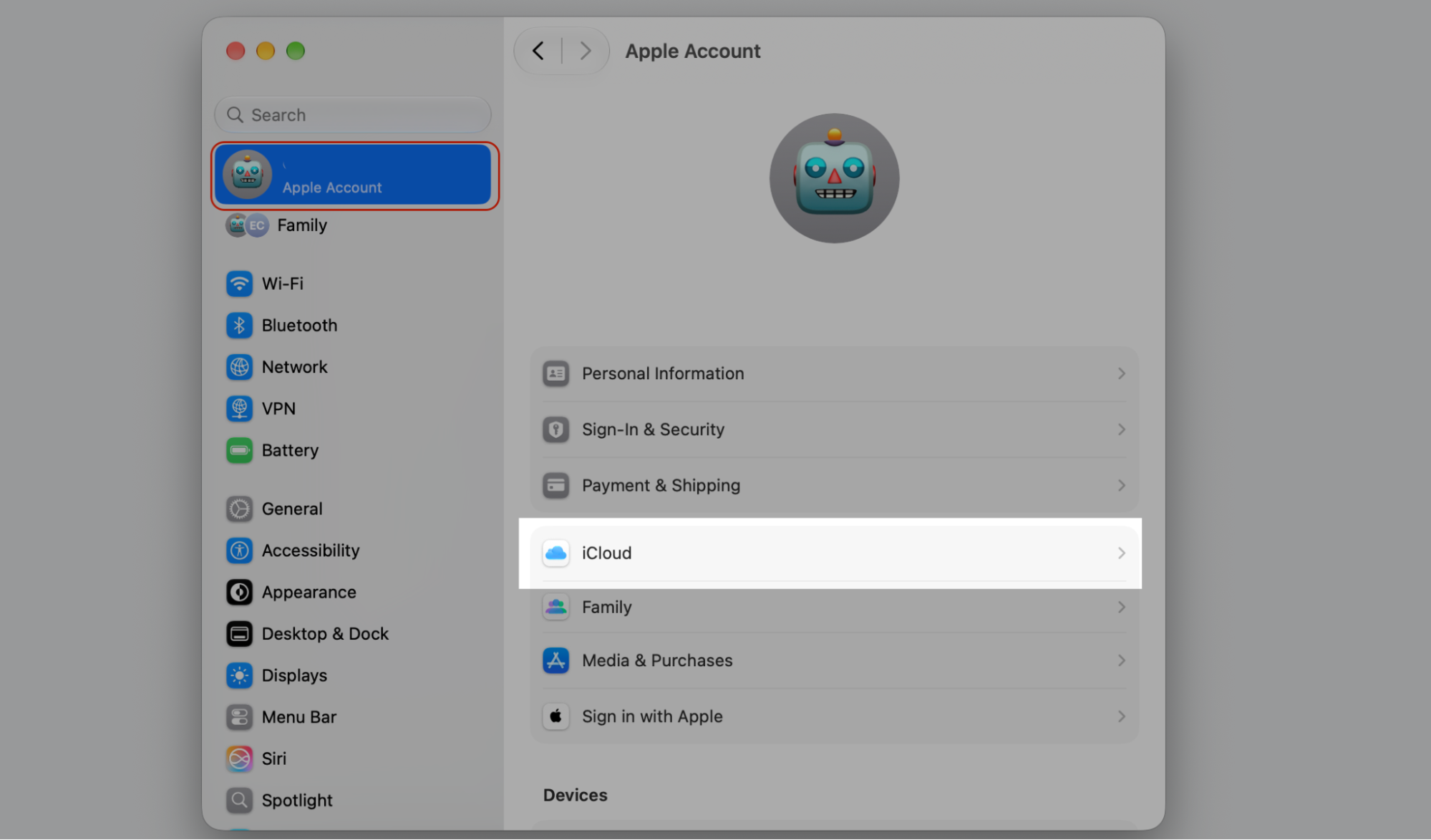Click the robot avatar in sidebar
Screen dimensions: 1431x840
point(247,175)
